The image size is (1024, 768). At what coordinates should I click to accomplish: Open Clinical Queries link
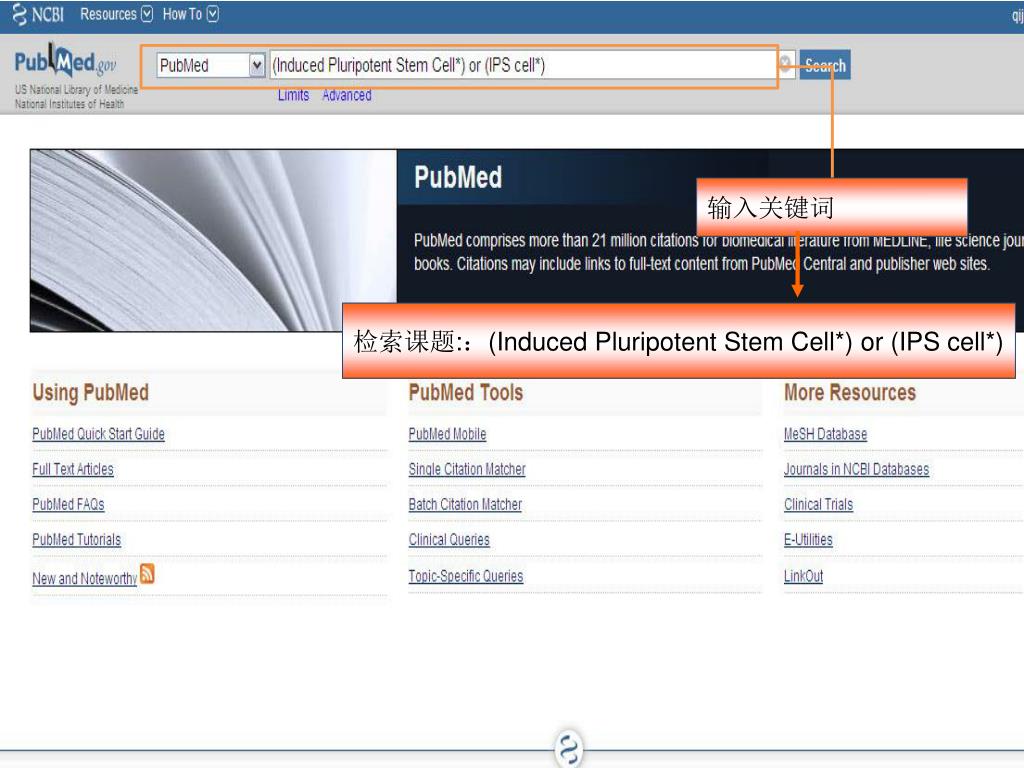point(449,540)
